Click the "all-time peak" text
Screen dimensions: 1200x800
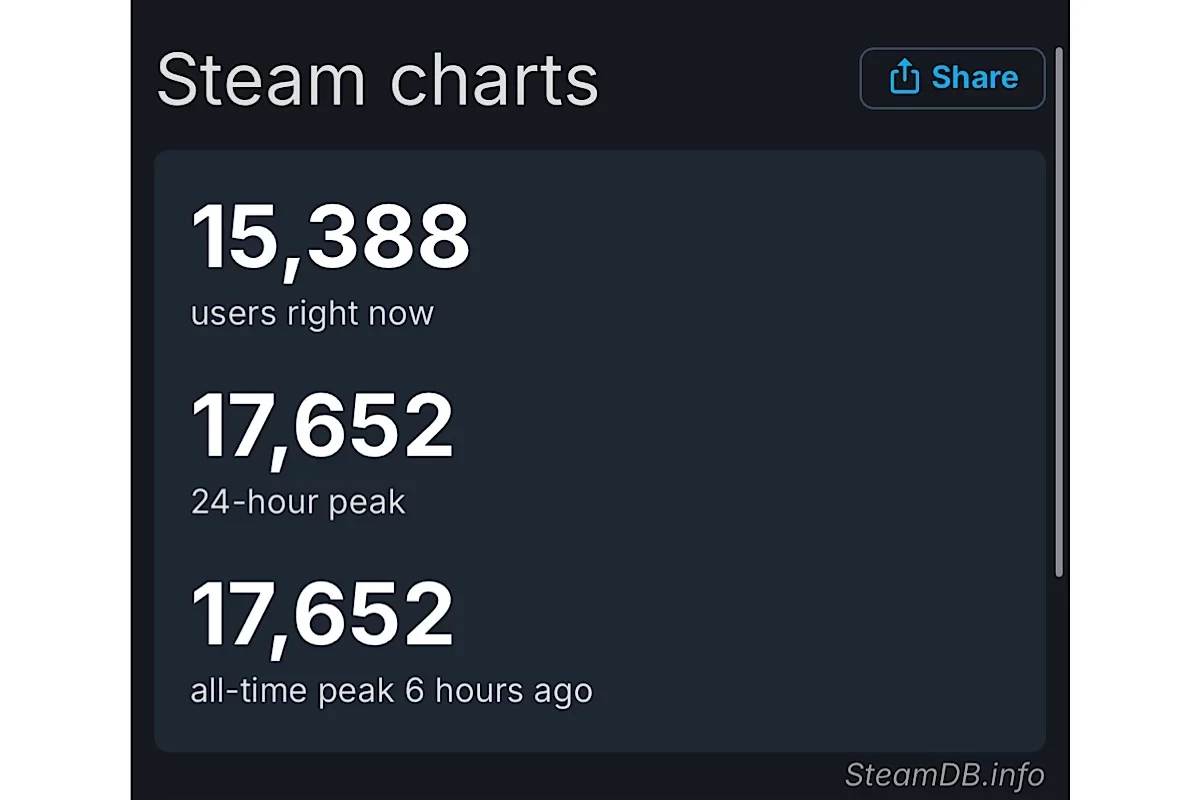click(292, 691)
